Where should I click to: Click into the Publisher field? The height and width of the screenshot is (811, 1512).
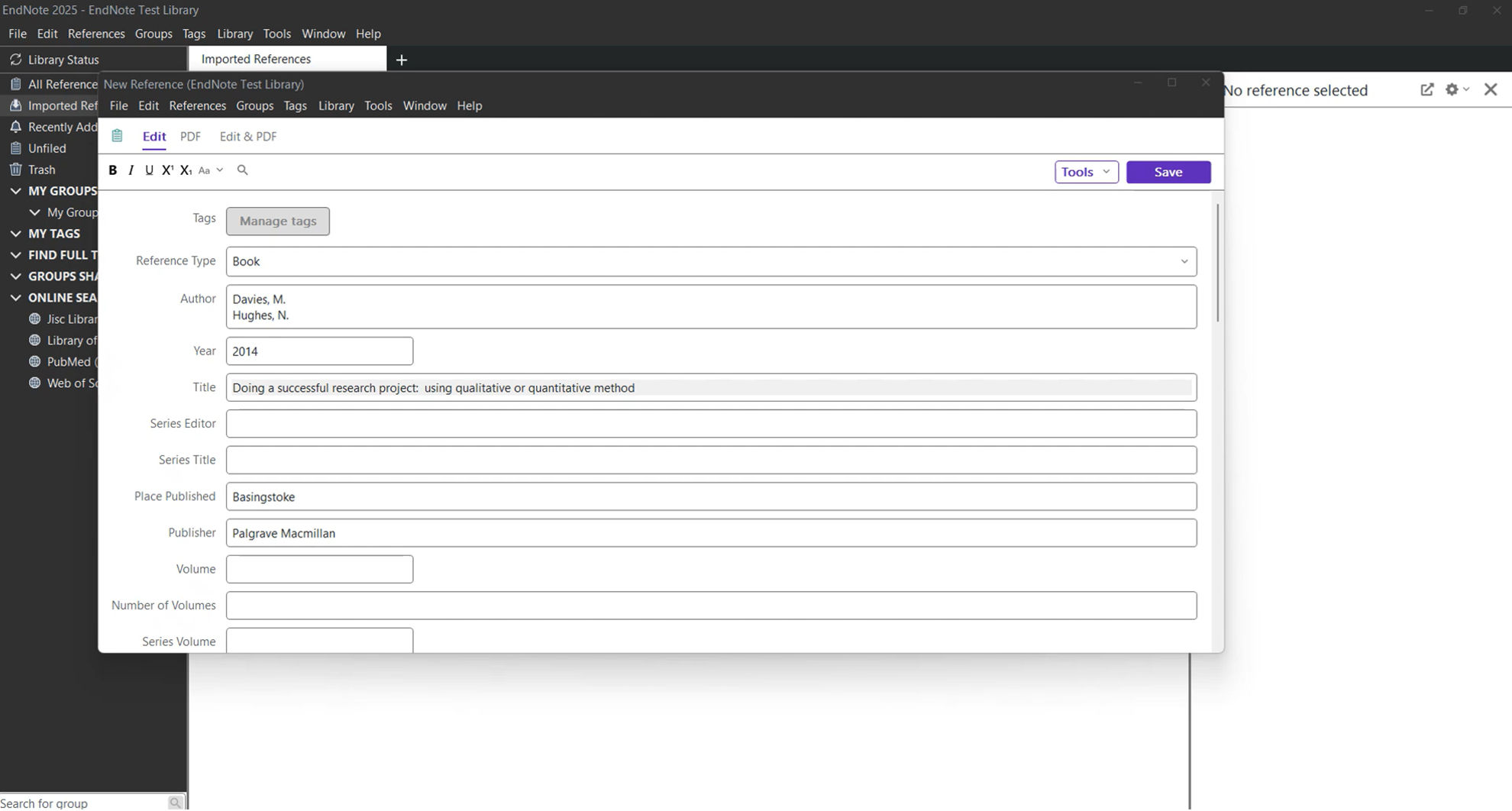coord(711,533)
